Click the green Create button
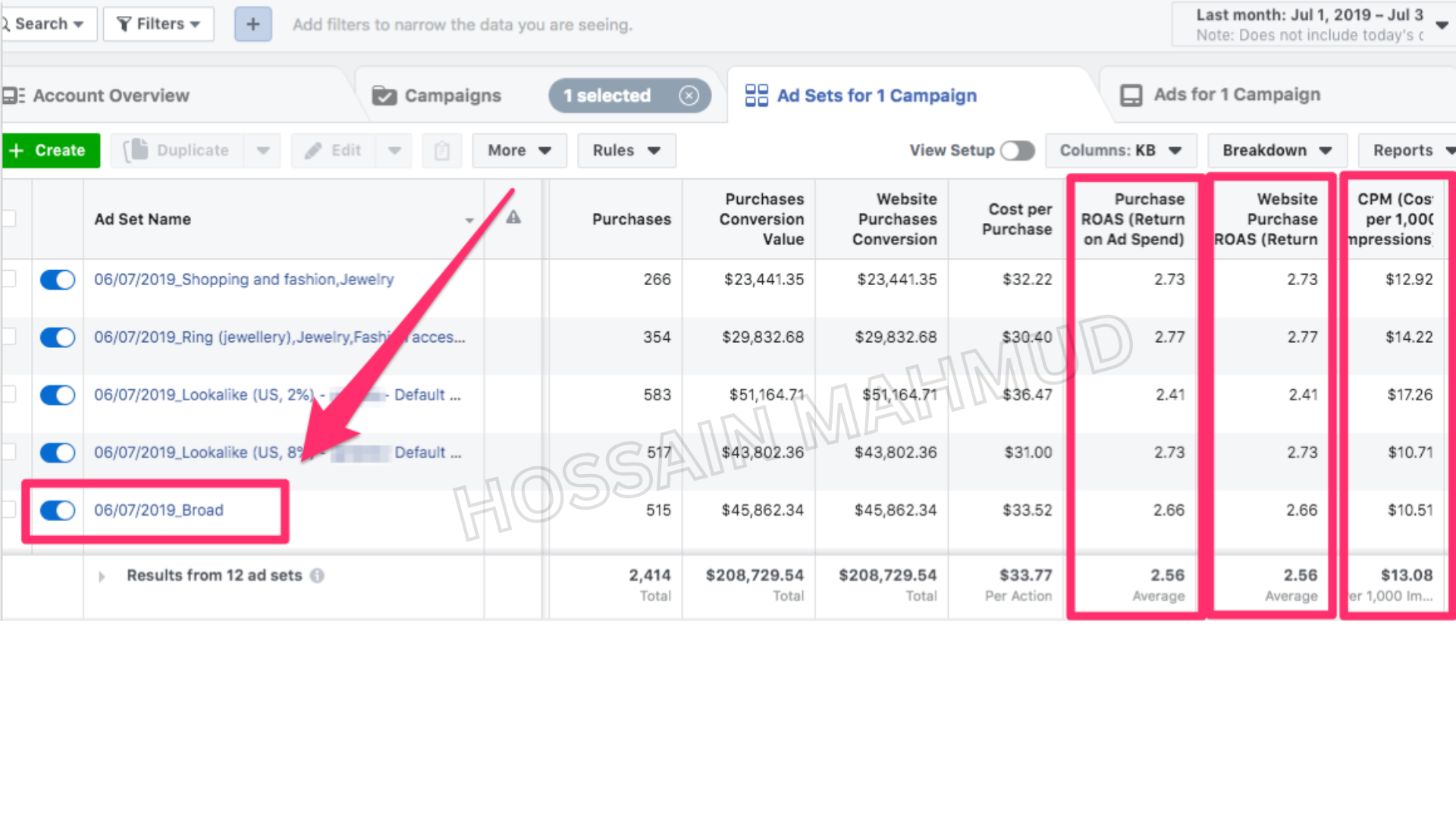The image size is (1456, 819). coord(50,151)
